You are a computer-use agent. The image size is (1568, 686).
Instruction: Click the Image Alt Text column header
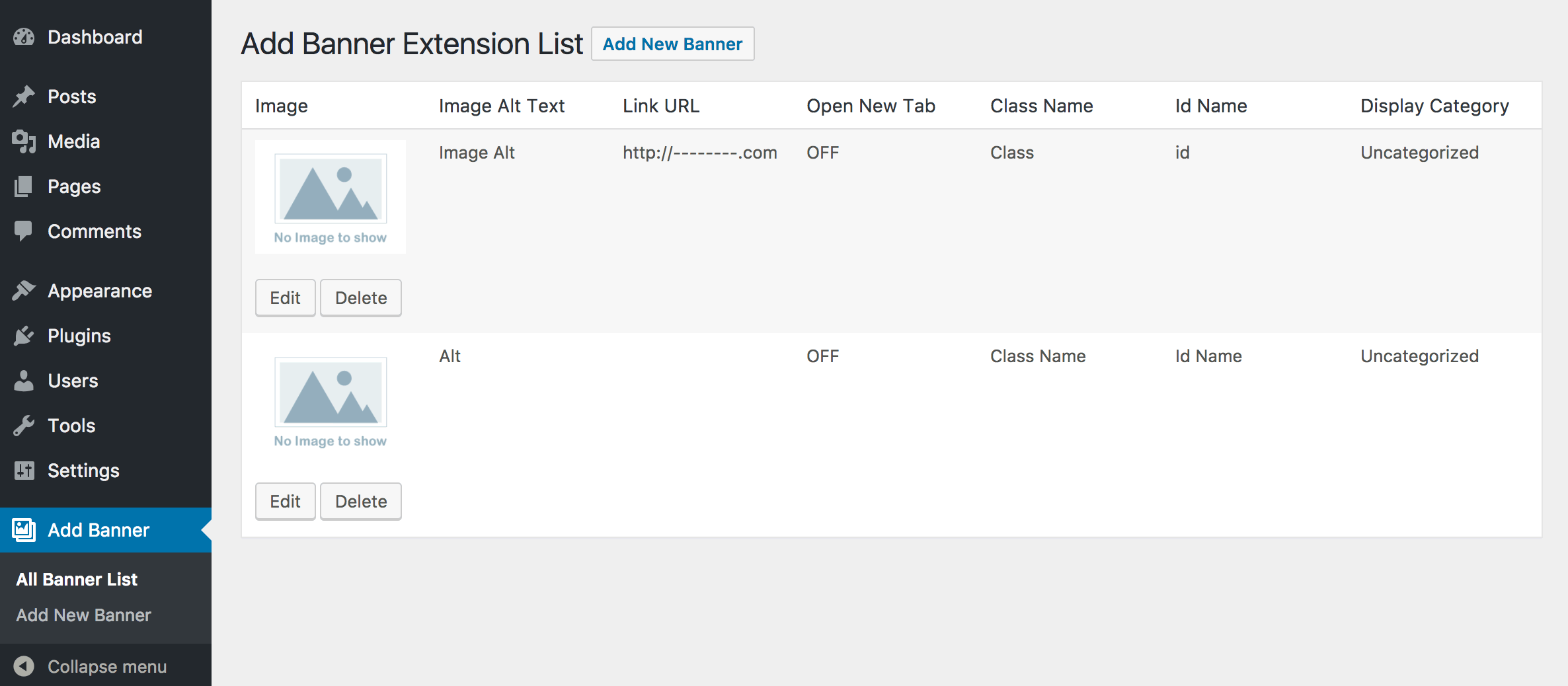pos(502,106)
